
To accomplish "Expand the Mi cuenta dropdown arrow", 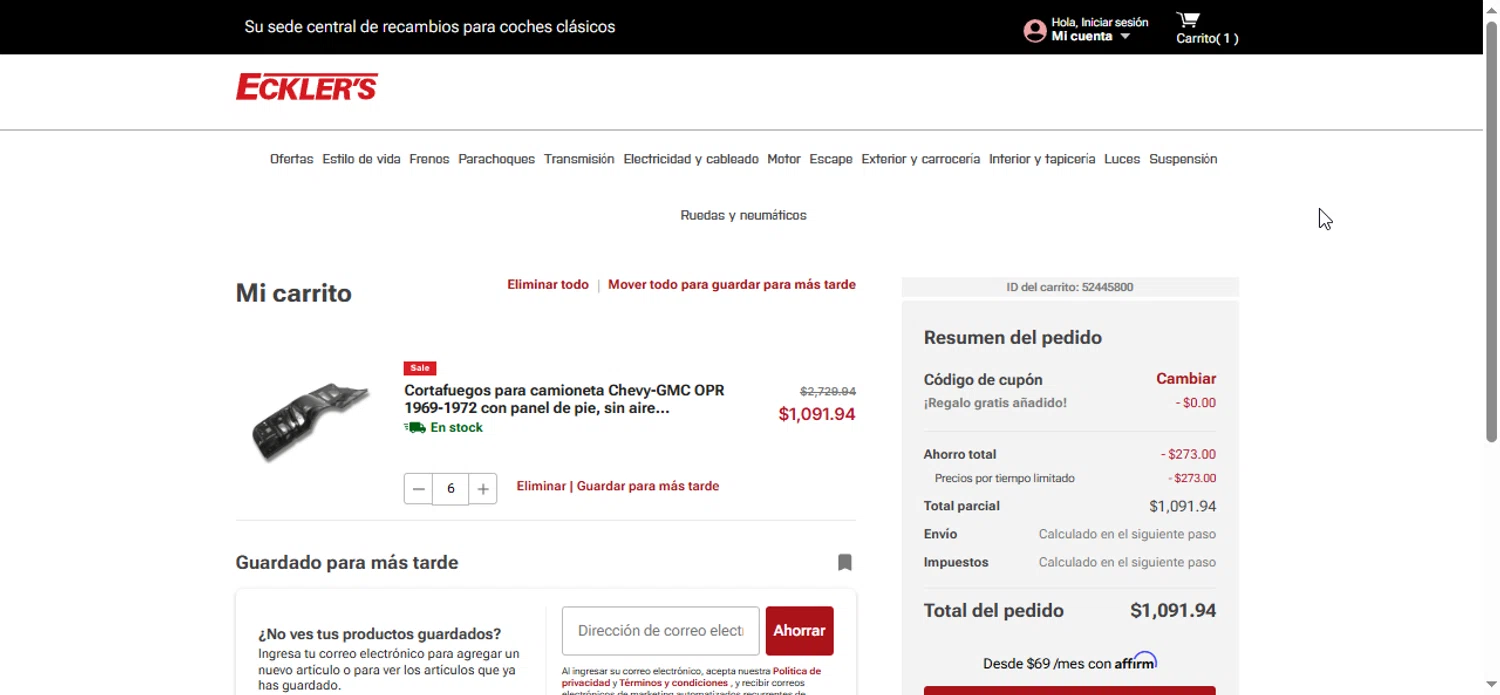I will click(x=1125, y=37).
